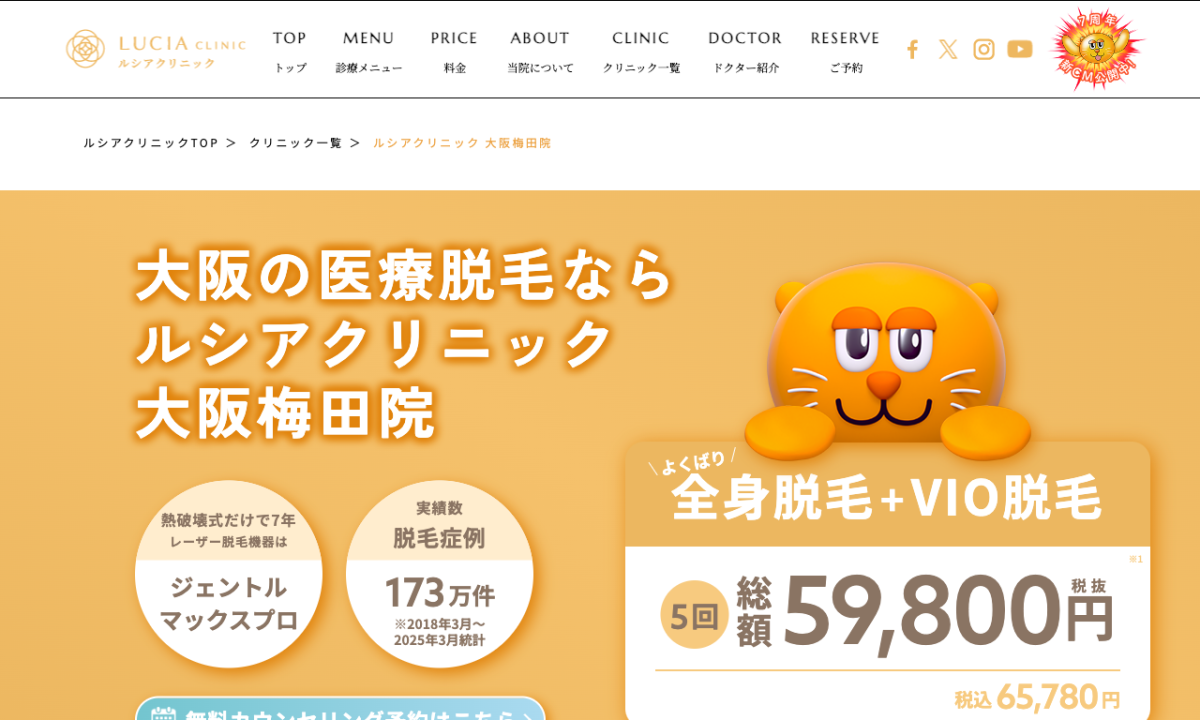Go to クリニック一覧 breadcrumb link
The height and width of the screenshot is (720, 1200).
point(295,143)
